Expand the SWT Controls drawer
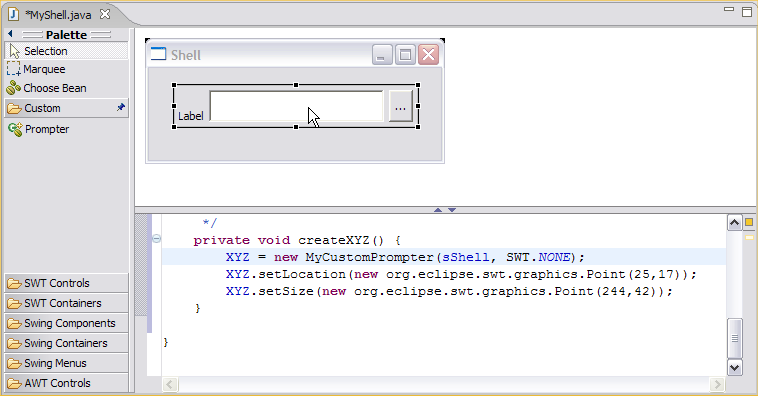Screen dimensions: 758x396 click(x=67, y=283)
